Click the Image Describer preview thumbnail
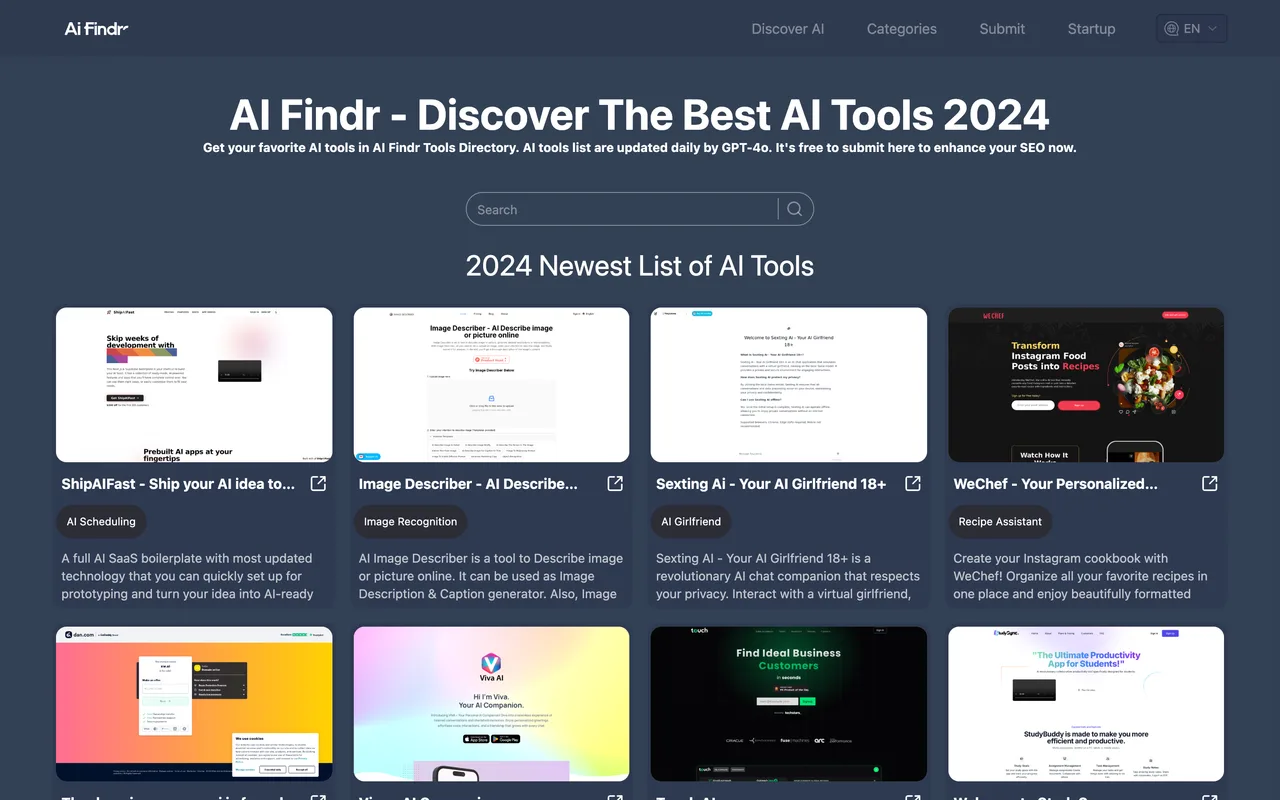The height and width of the screenshot is (800, 1280). coord(492,385)
